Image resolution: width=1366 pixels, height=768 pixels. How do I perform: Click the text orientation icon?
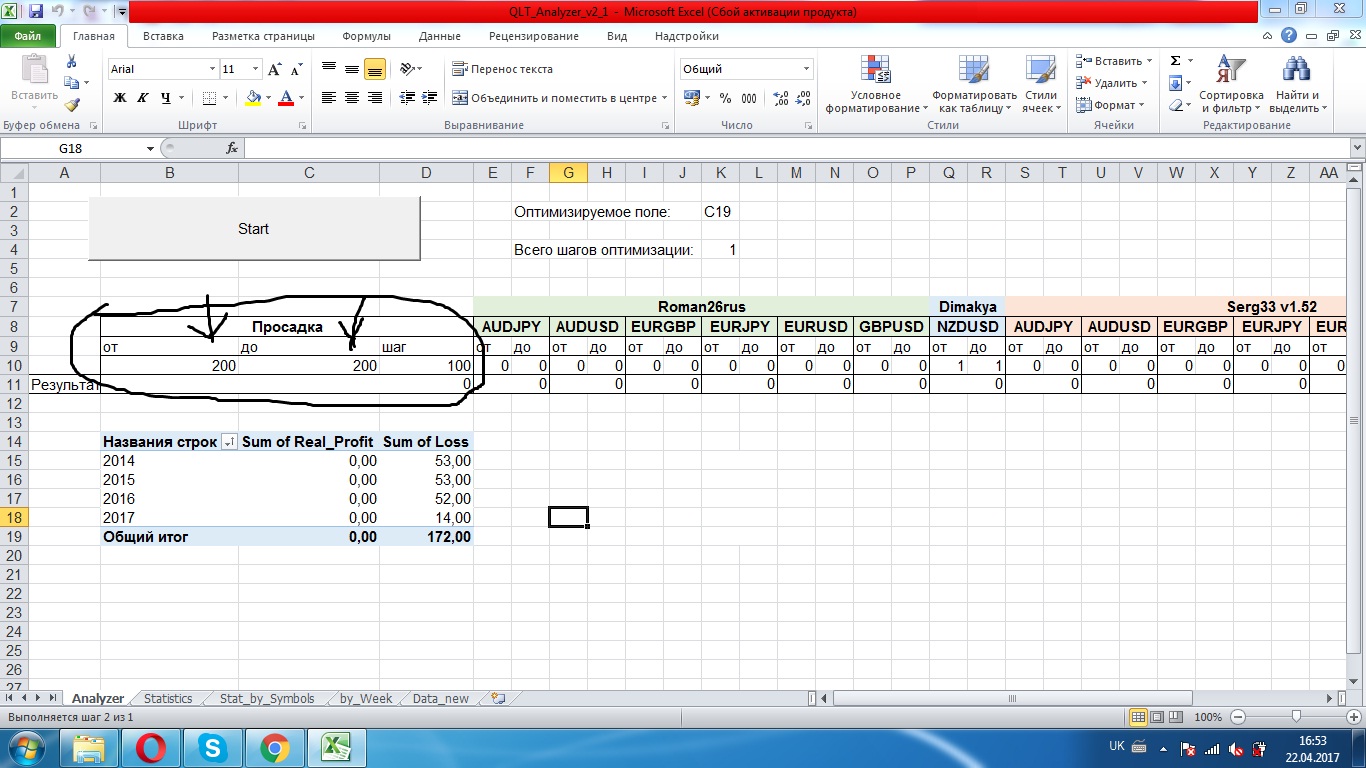point(406,69)
